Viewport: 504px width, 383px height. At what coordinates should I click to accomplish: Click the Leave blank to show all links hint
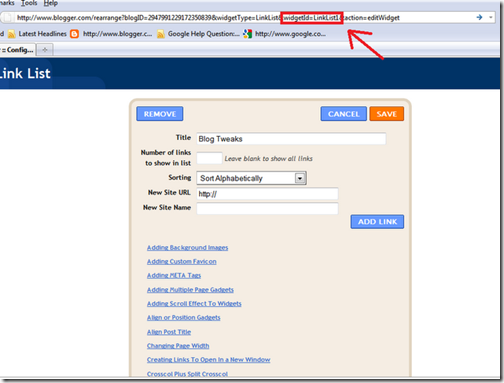tap(269, 159)
